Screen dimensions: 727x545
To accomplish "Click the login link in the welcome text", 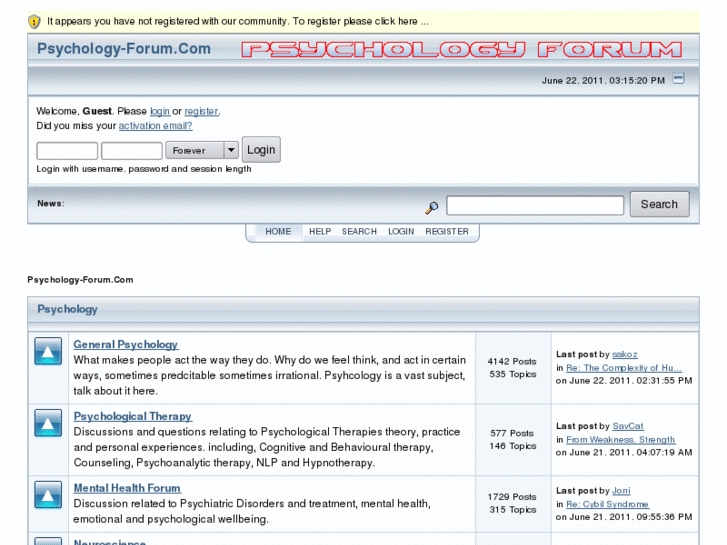I will [160, 111].
